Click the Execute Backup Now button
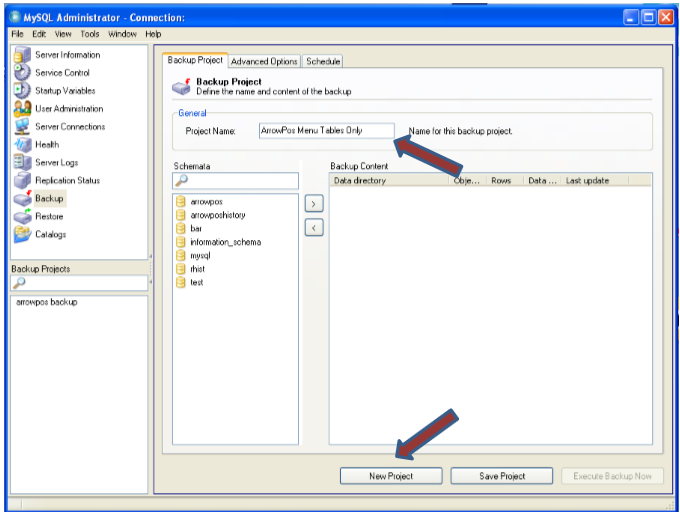680x513 pixels. [x=612, y=476]
